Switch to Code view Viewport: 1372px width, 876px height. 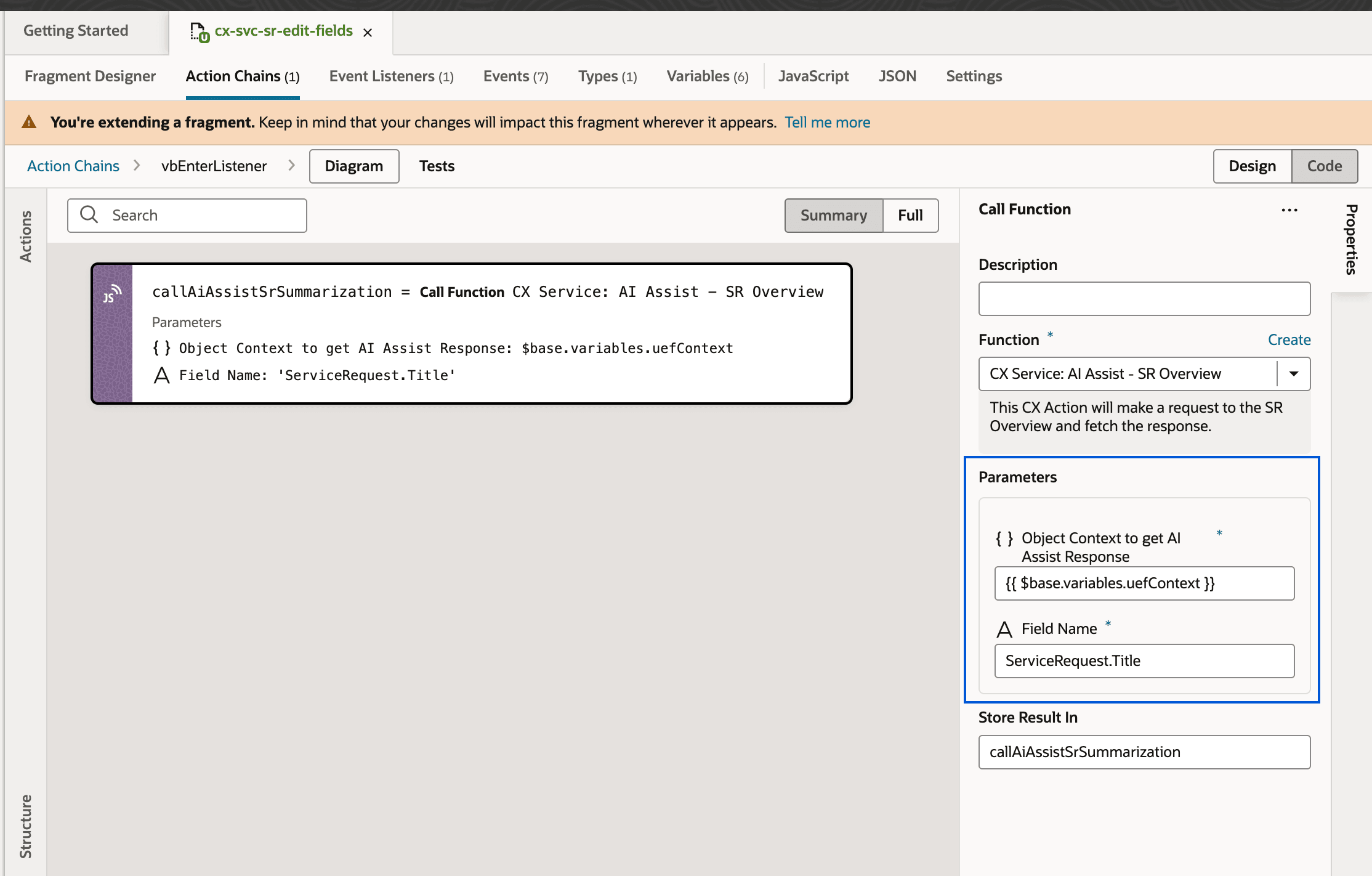point(1324,166)
